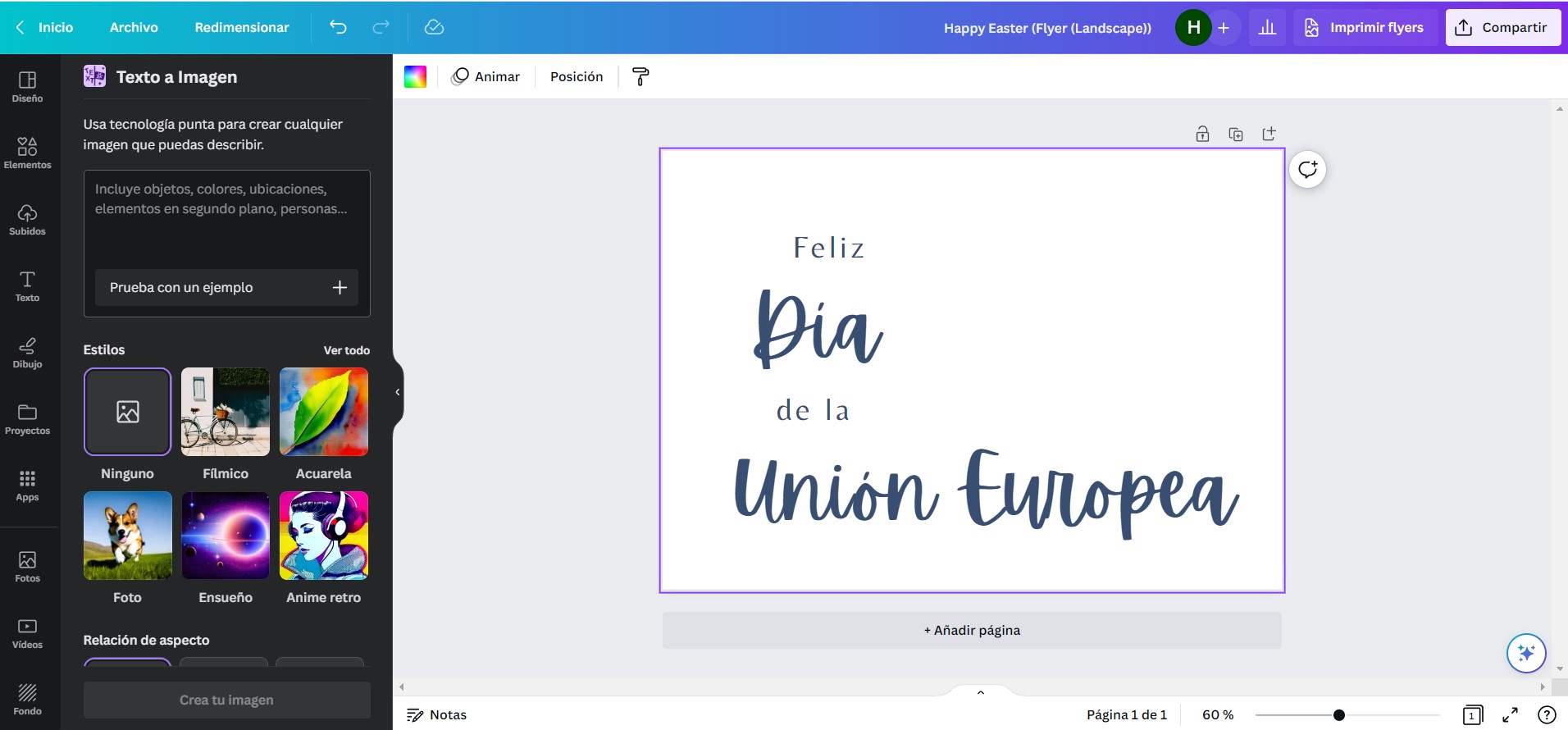Click the Página 1 de 1 indicator

[x=1127, y=715]
